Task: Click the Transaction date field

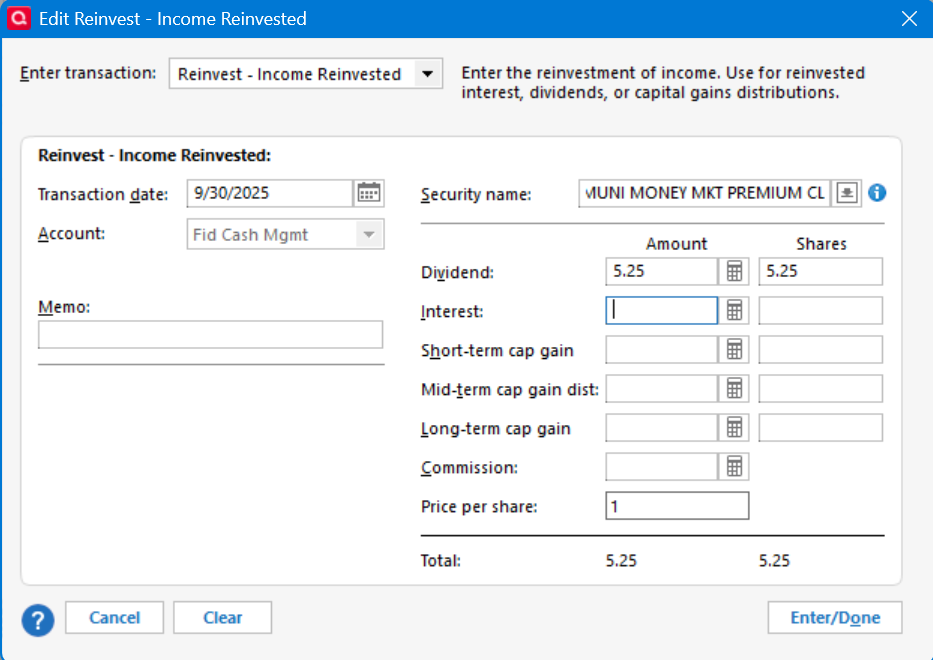Action: pos(270,193)
